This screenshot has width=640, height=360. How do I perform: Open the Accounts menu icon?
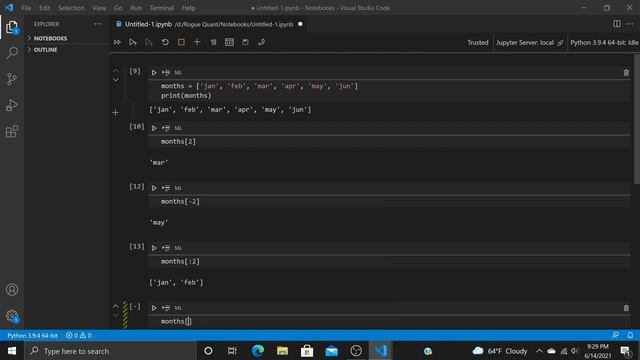(12, 290)
